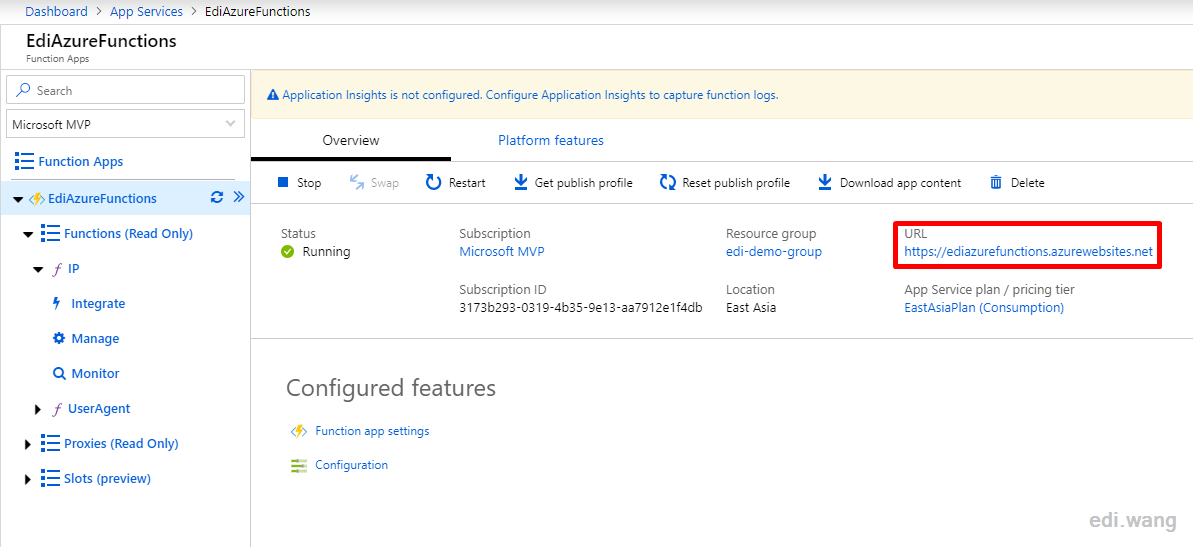Collapse the Functions (Read Only) node

[28, 234]
